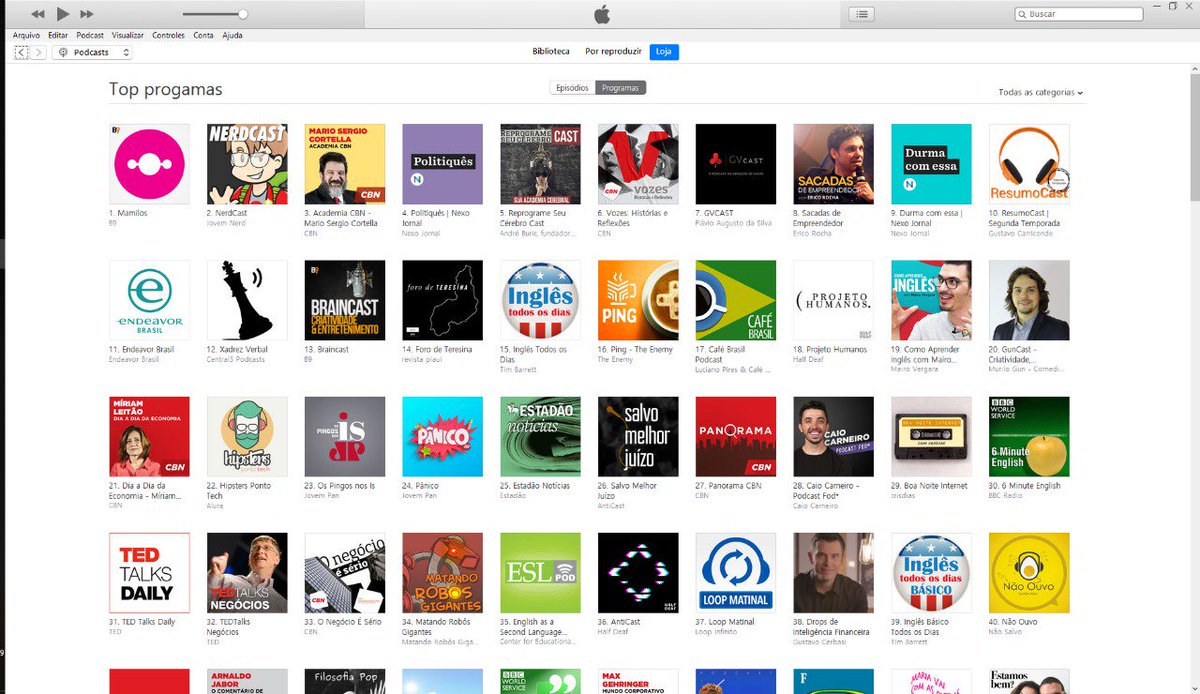Open the Hipsters Ponto Tech artwork
The height and width of the screenshot is (694, 1200).
247,437
